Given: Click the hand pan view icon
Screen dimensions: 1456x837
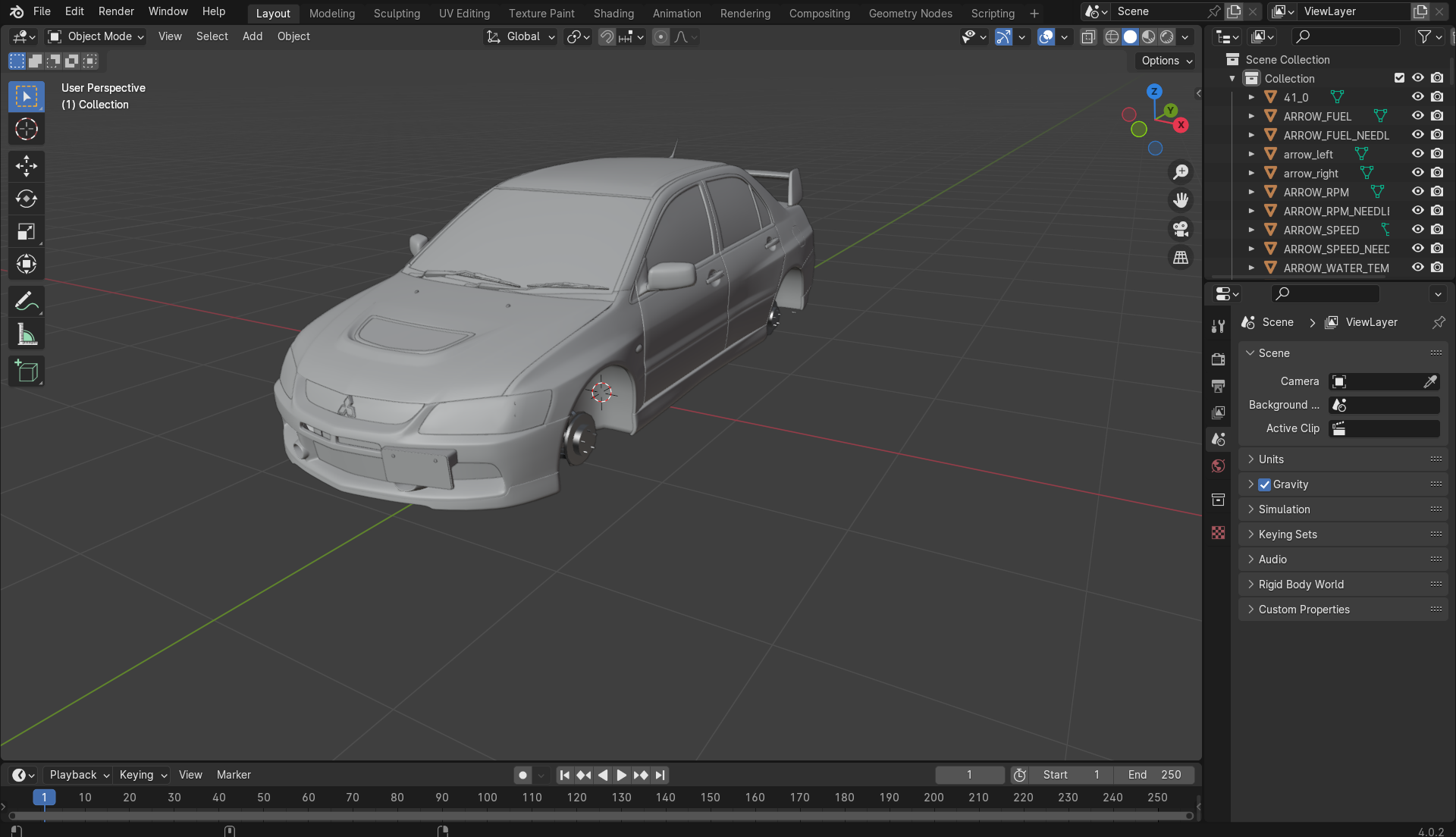Looking at the screenshot, I should pos(1181,200).
